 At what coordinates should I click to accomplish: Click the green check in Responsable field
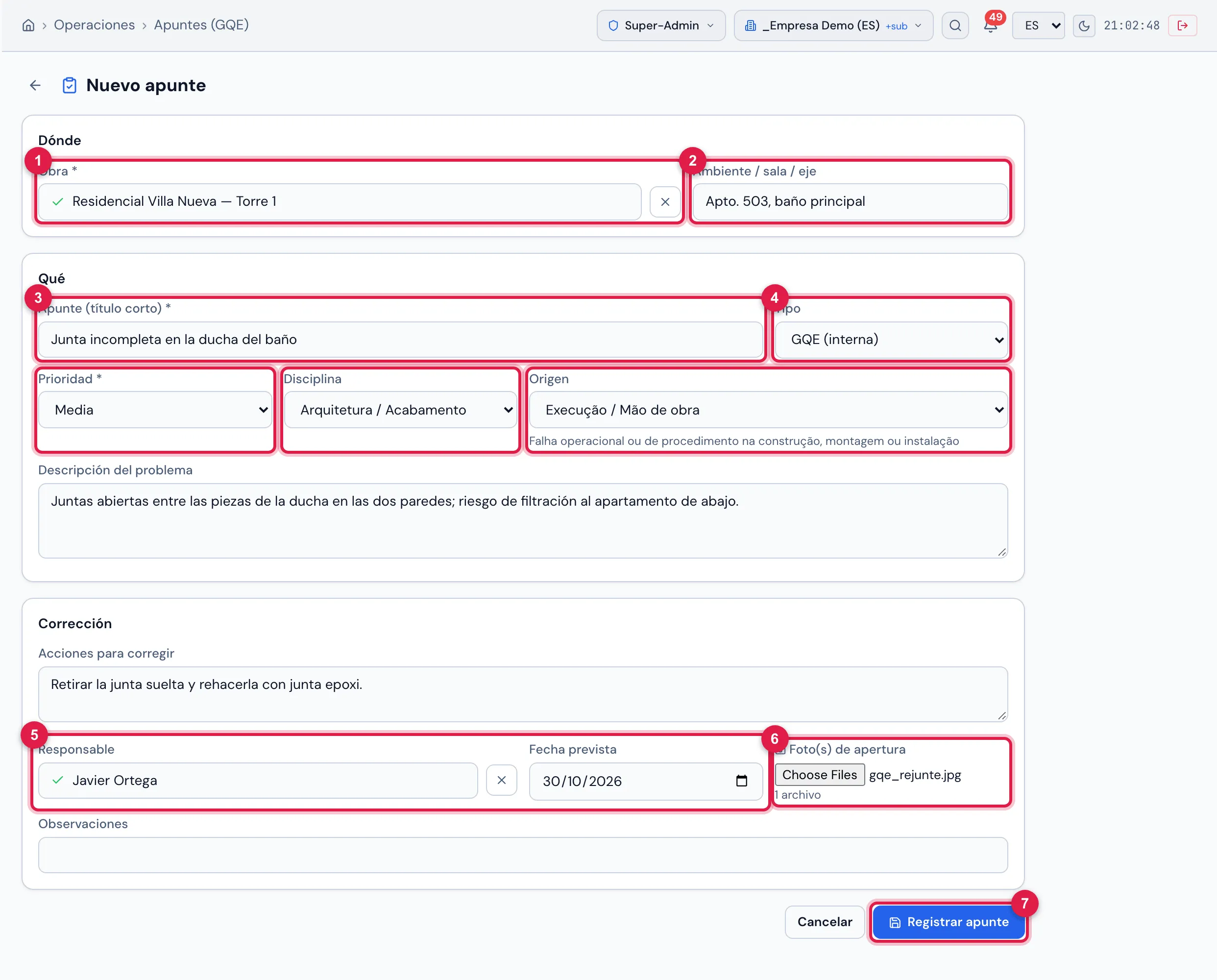tap(58, 780)
